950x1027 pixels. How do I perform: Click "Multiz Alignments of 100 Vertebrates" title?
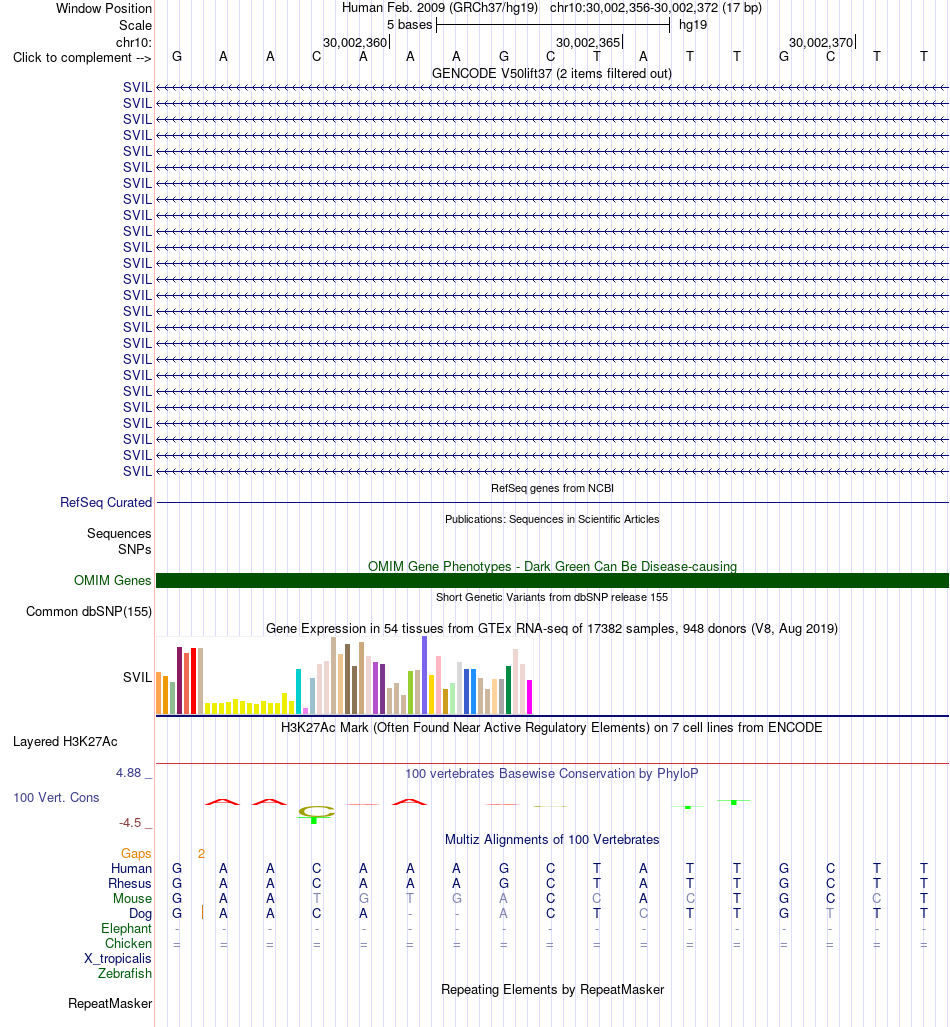tap(552, 839)
